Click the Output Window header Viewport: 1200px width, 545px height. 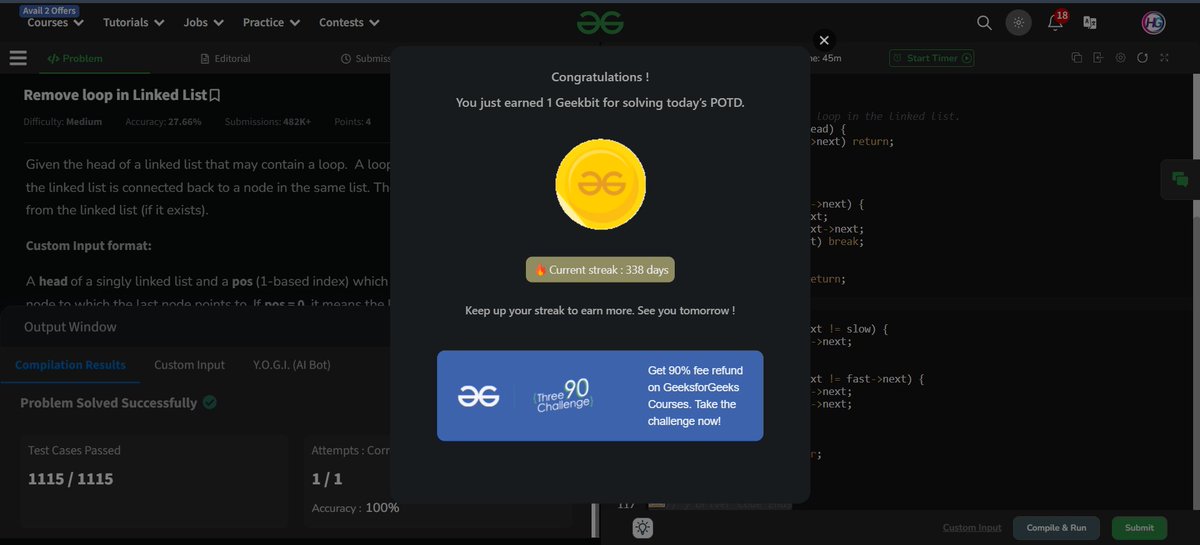(70, 327)
